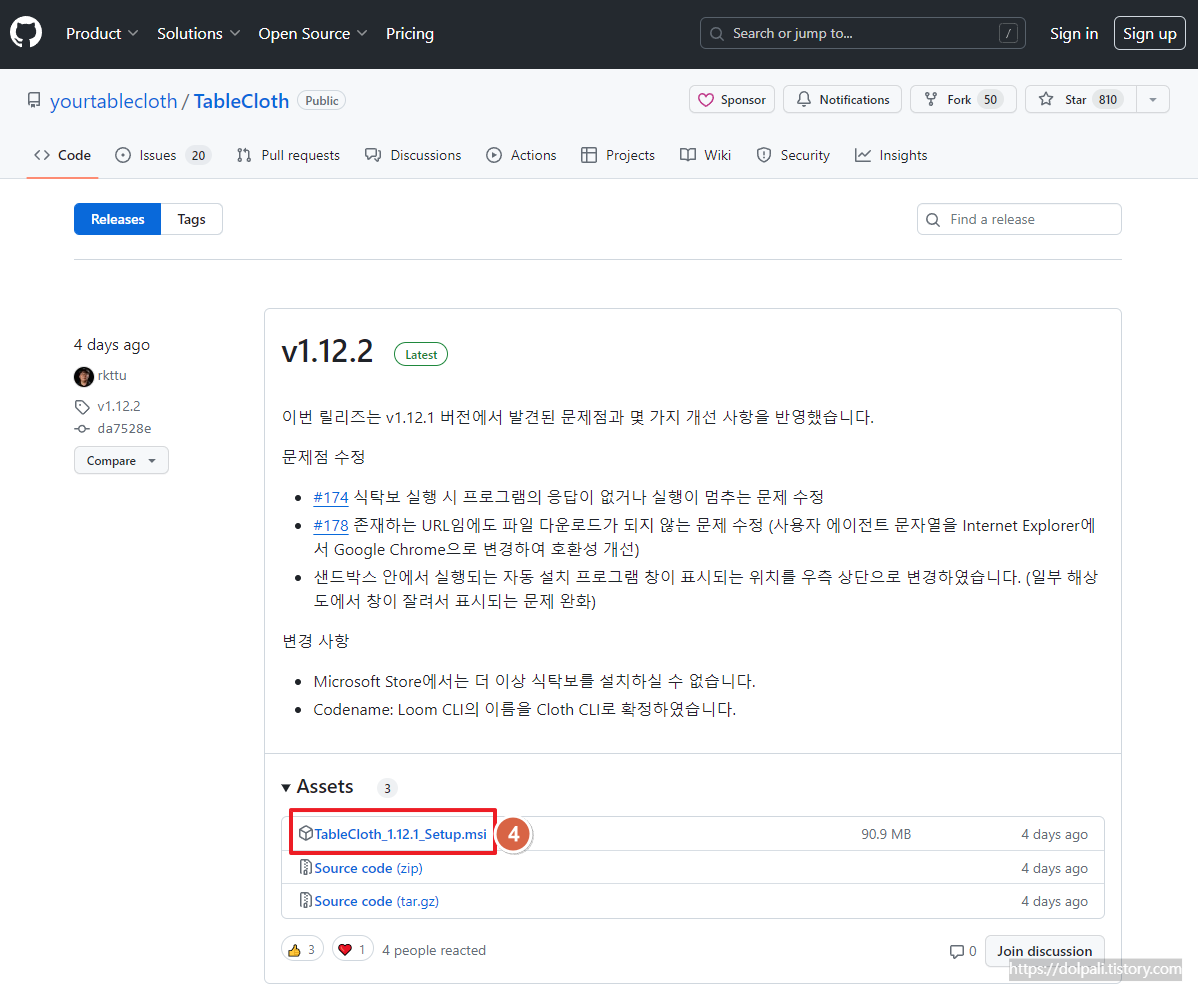Collapse the Assets section
The width and height of the screenshot is (1198, 998).
click(x=318, y=787)
